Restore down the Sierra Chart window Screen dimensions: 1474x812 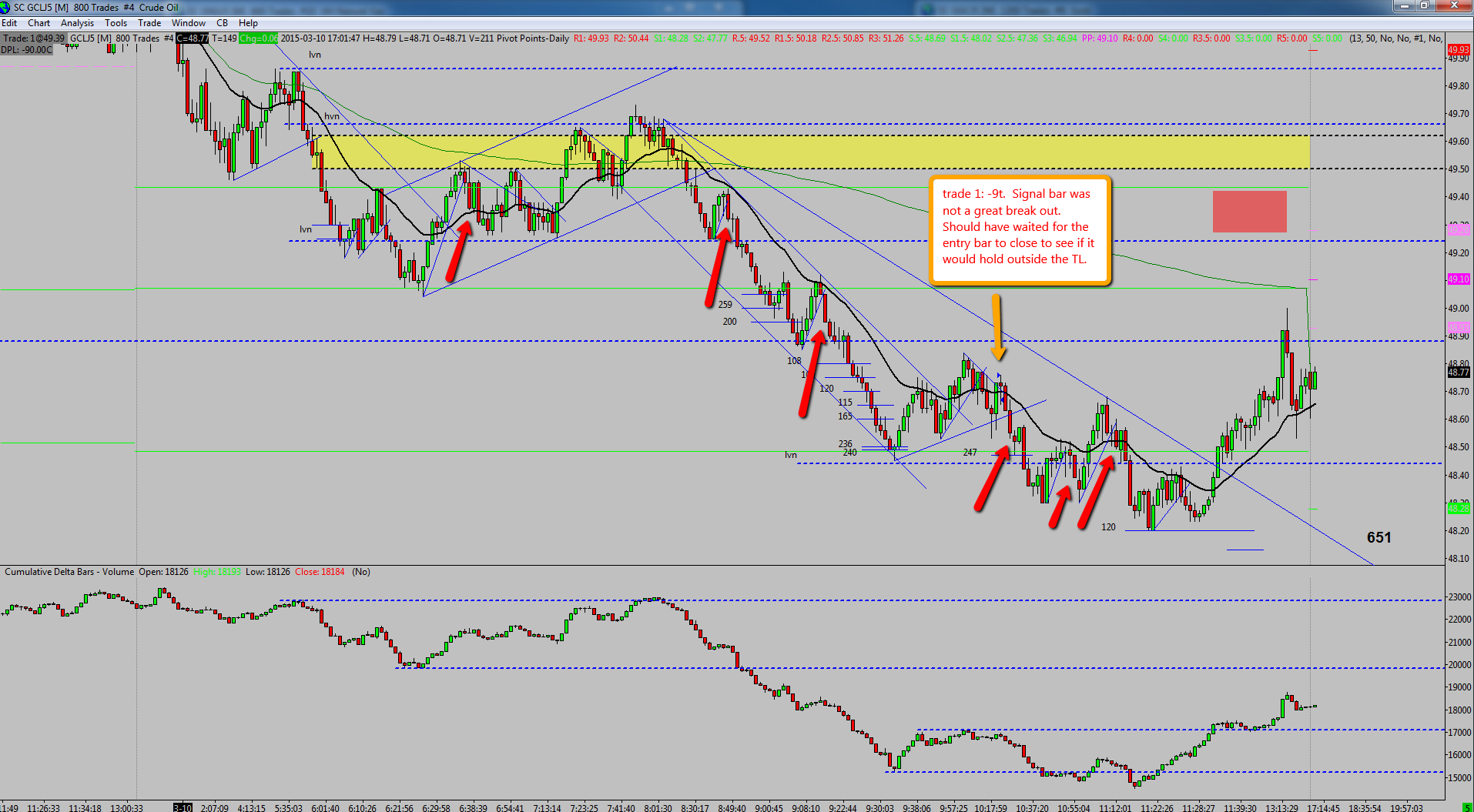1425,6
